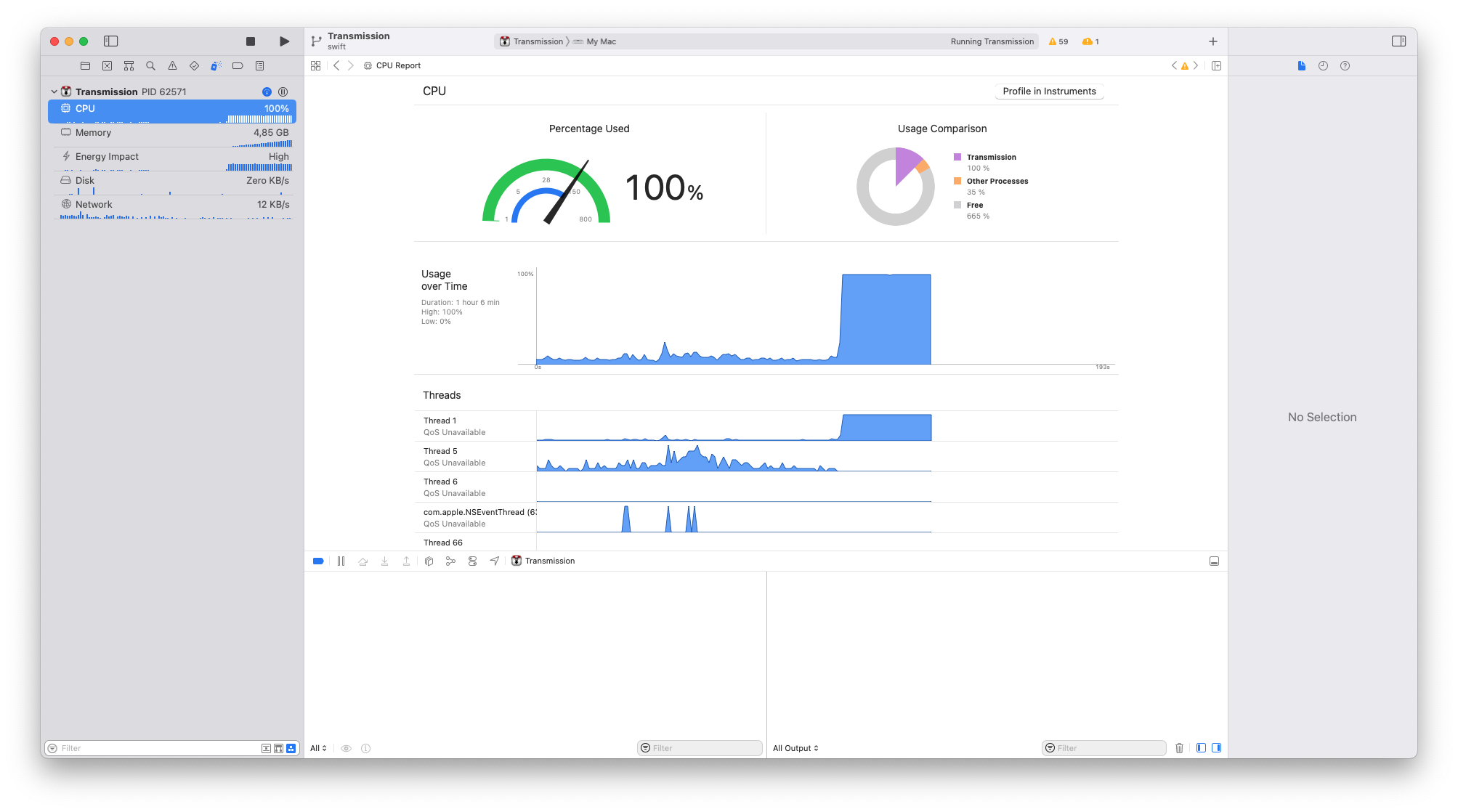Expand the Transmission PID 62571 process
Image resolution: width=1458 pixels, height=812 pixels.
pyautogui.click(x=54, y=91)
